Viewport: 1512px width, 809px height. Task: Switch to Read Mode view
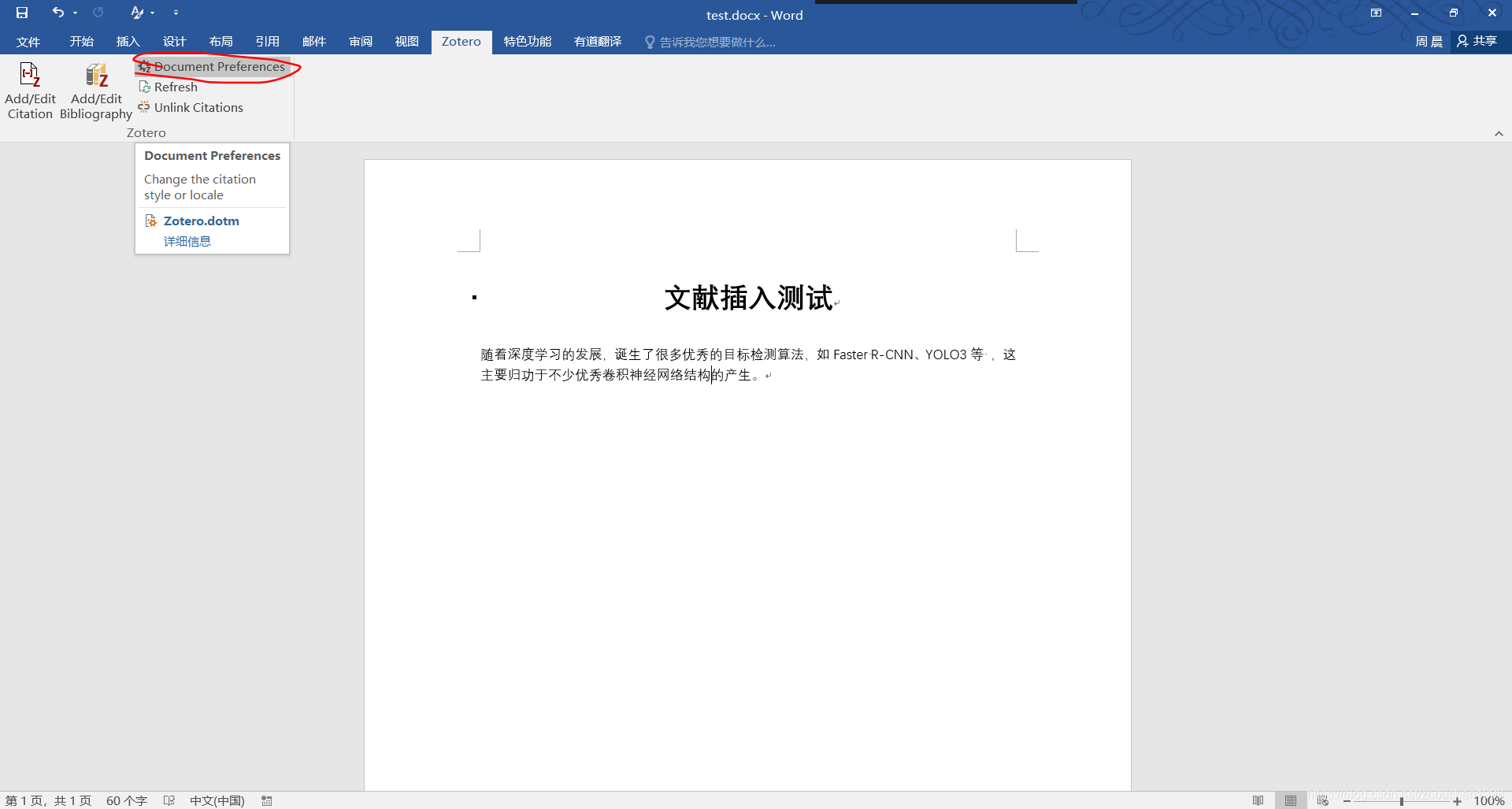tap(1258, 800)
